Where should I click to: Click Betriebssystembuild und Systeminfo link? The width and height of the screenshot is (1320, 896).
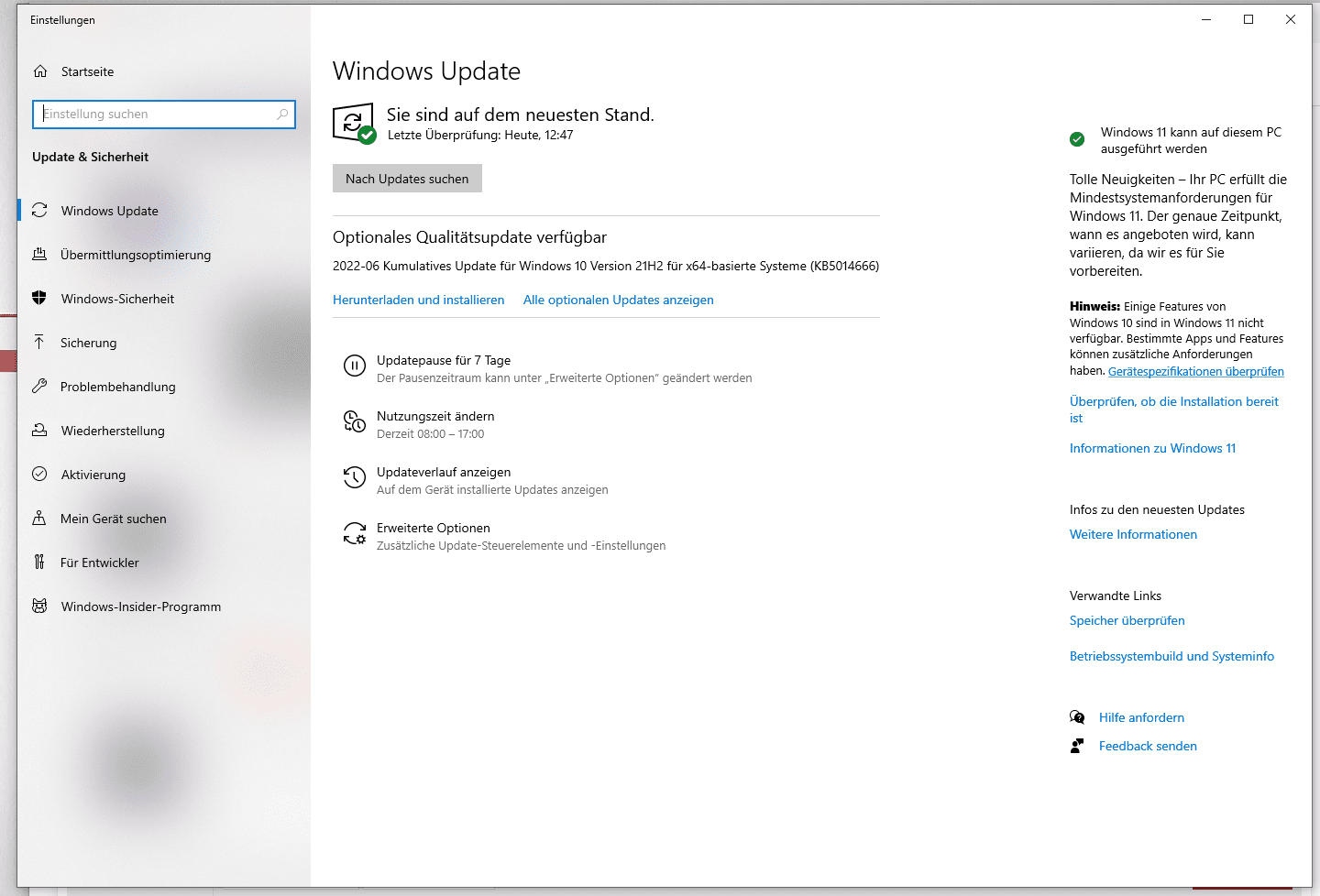click(1171, 656)
